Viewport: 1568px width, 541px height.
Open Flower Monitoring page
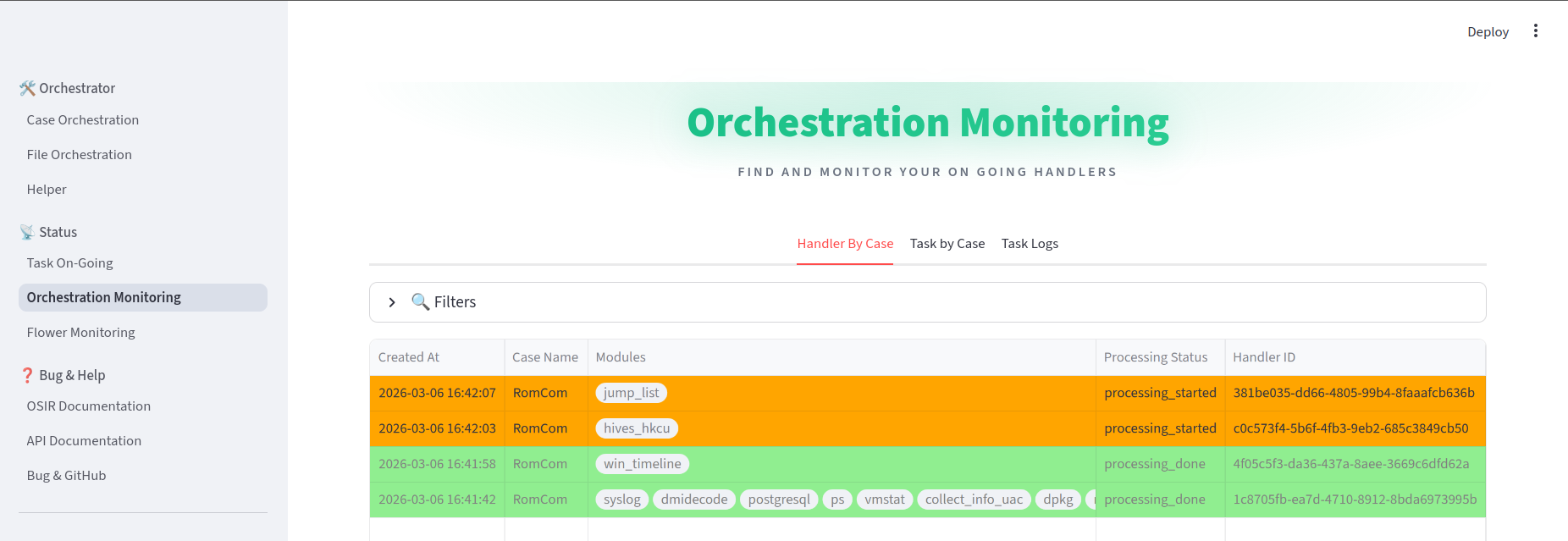coord(81,333)
